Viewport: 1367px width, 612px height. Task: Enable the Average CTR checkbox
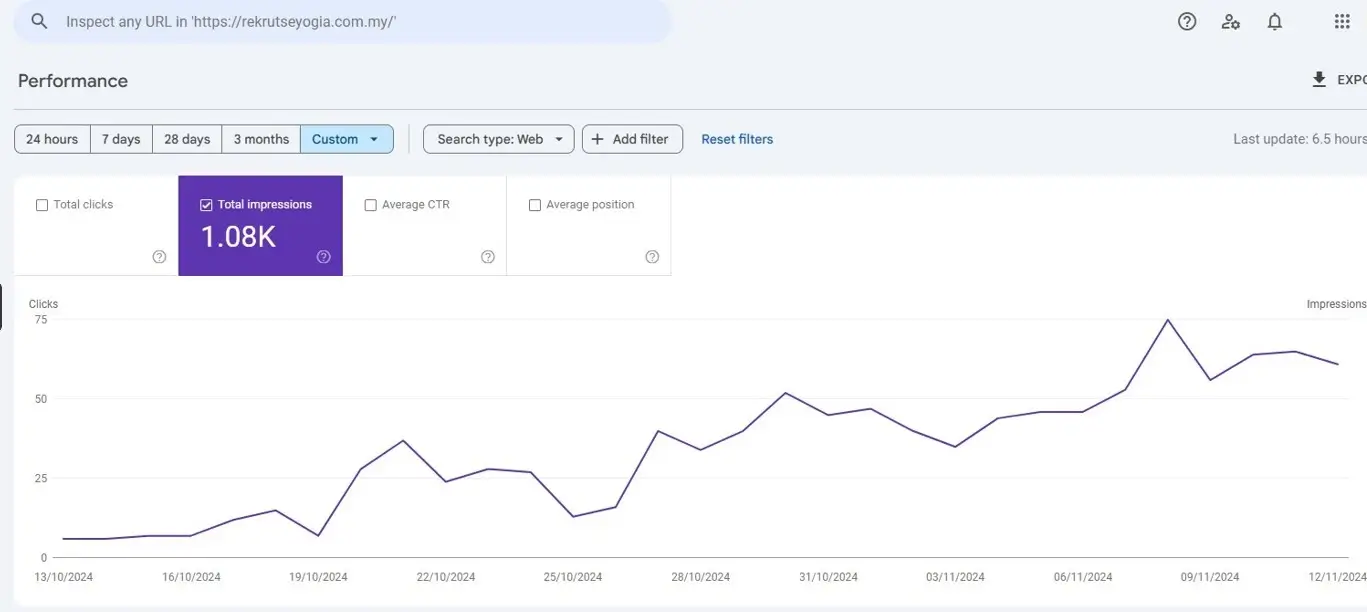click(370, 204)
